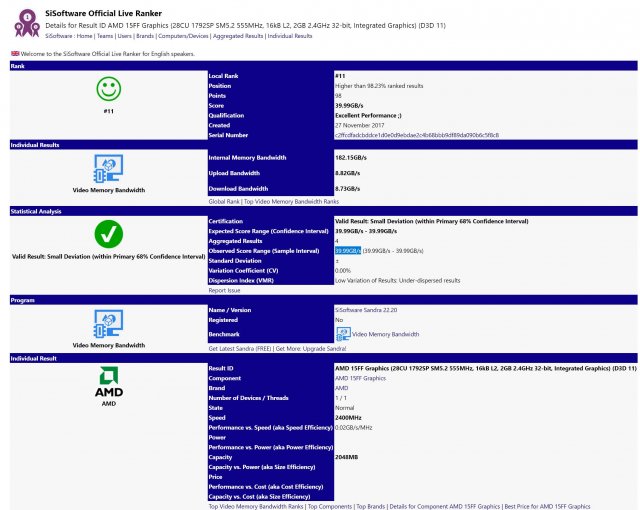Click the highlighted 39.99GB/s observed score value
640x510 pixels.
pyautogui.click(x=348, y=251)
